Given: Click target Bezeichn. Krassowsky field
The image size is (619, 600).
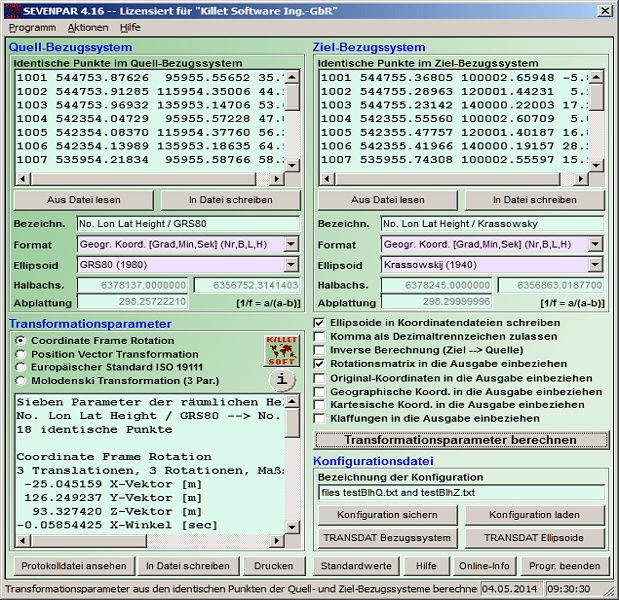Looking at the screenshot, I should click(x=492, y=224).
